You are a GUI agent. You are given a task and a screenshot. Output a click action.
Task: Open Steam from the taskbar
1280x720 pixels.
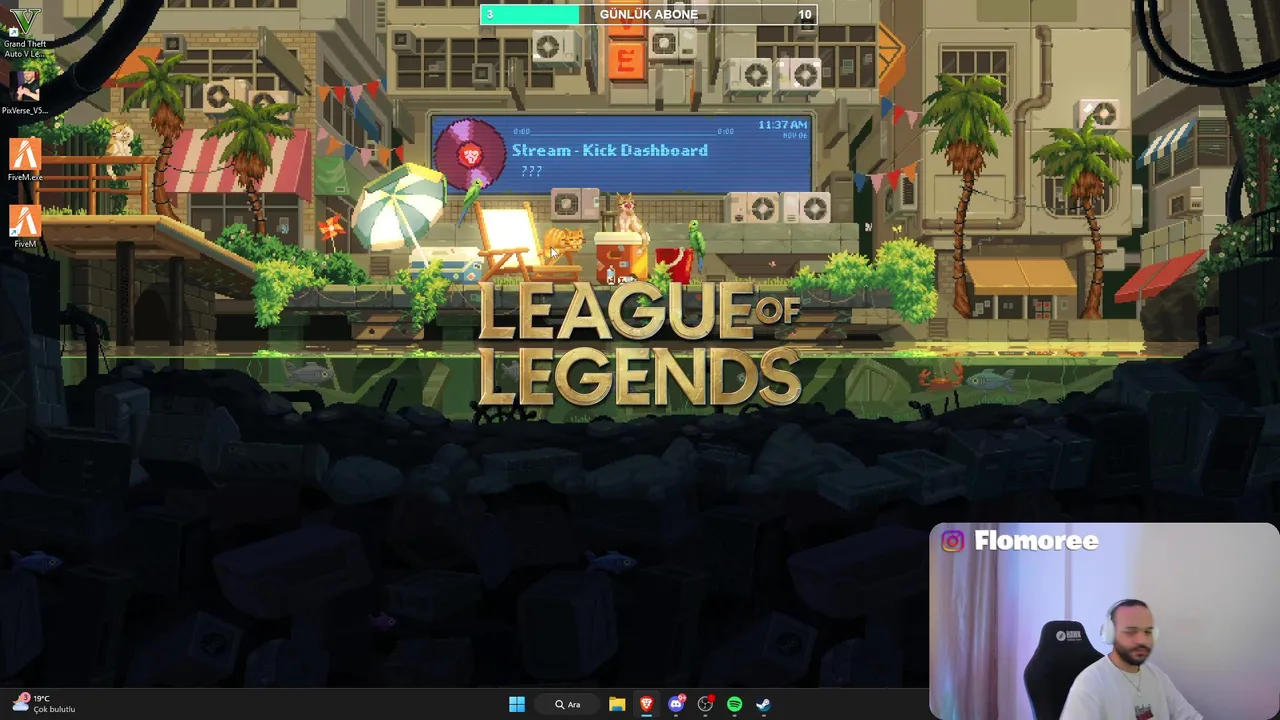[763, 704]
